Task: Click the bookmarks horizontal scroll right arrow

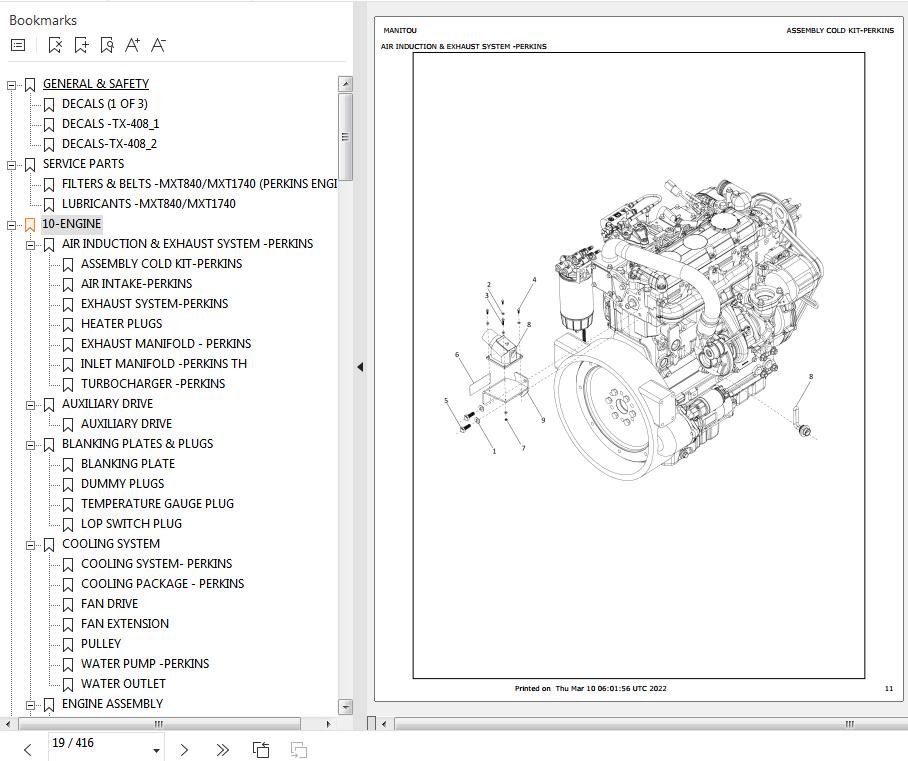Action: [329, 724]
